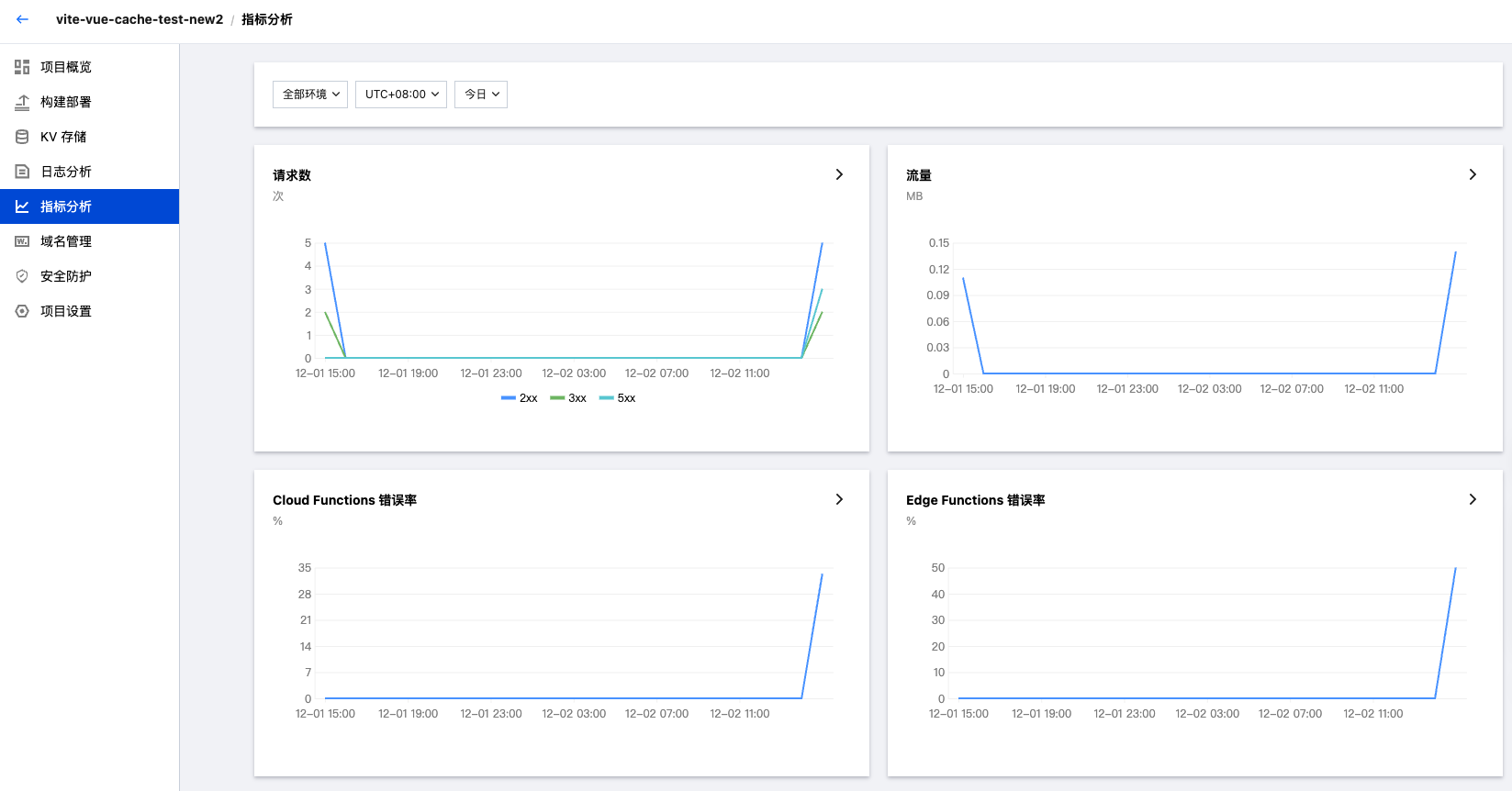The width and height of the screenshot is (1512, 791).
Task: Click the KV 存储 database icon
Action: click(22, 137)
